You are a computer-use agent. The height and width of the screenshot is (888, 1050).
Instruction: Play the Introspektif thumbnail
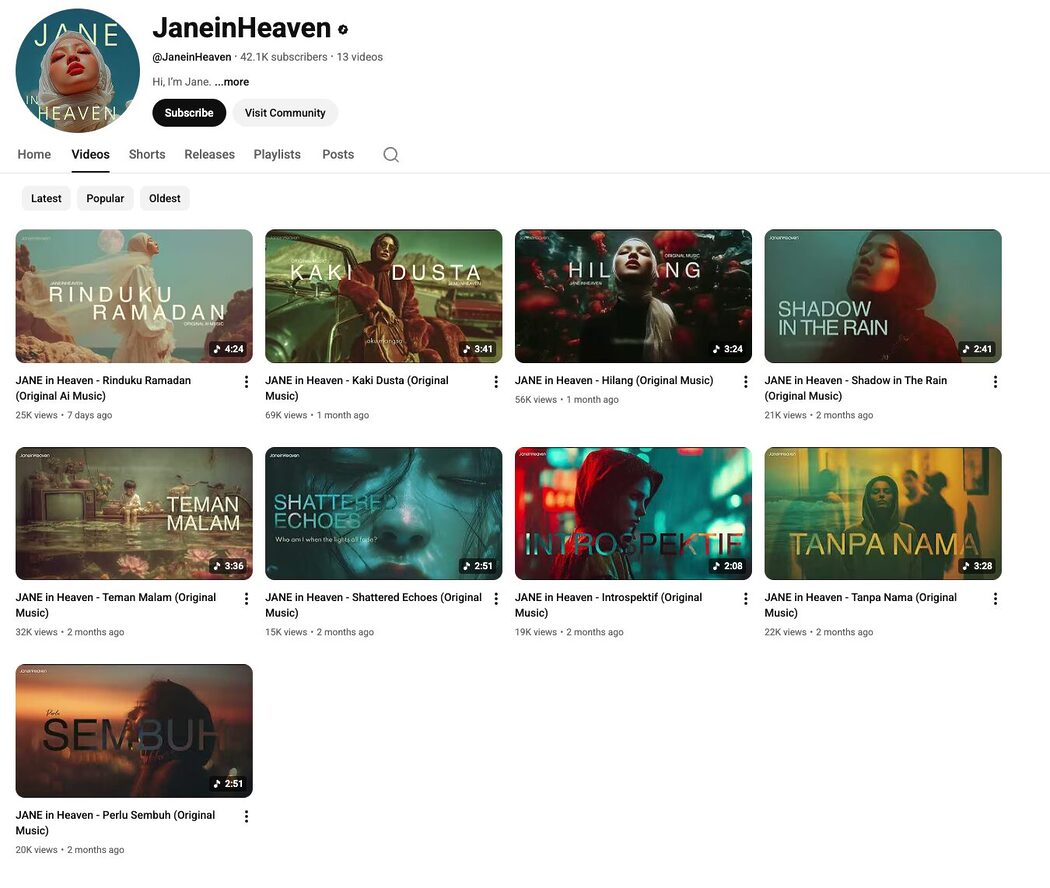(x=633, y=514)
